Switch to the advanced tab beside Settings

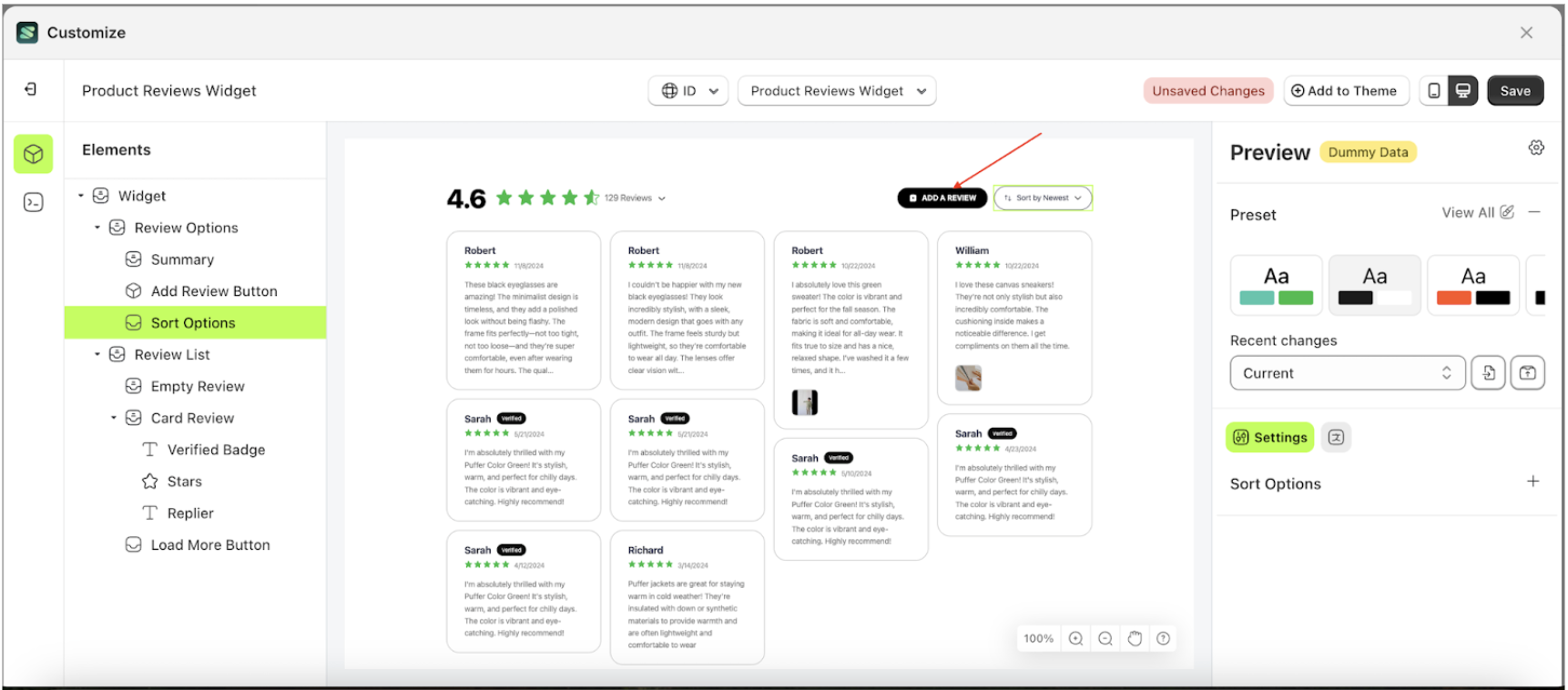click(x=1336, y=438)
